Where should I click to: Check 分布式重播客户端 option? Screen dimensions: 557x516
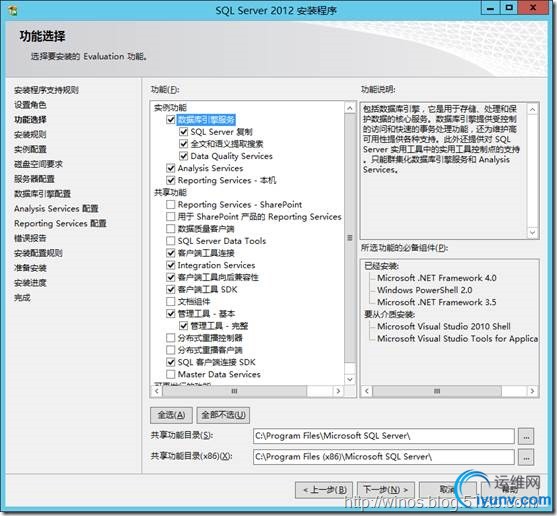(171, 350)
